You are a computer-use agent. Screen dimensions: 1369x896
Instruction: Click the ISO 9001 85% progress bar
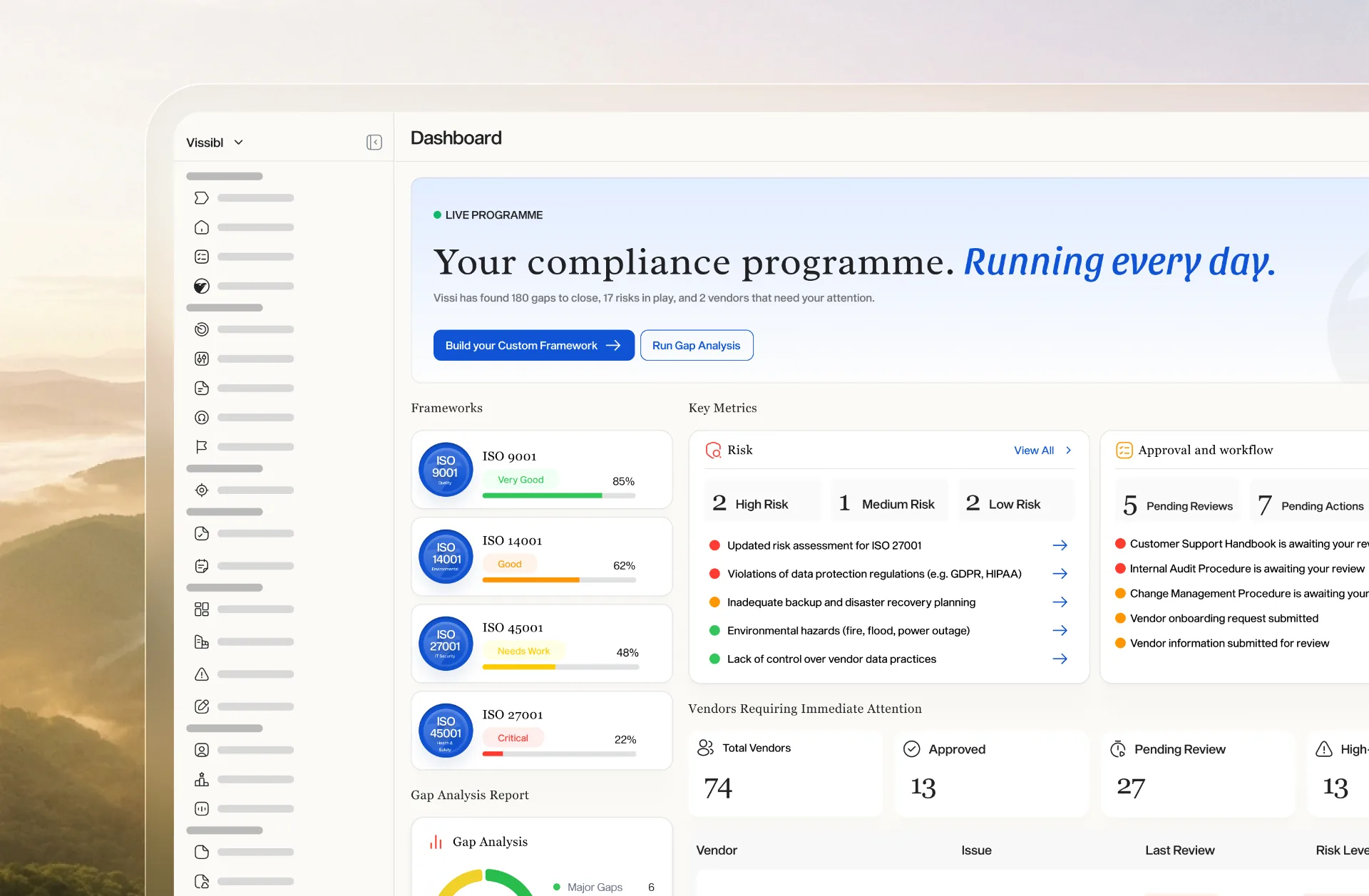[x=559, y=495]
